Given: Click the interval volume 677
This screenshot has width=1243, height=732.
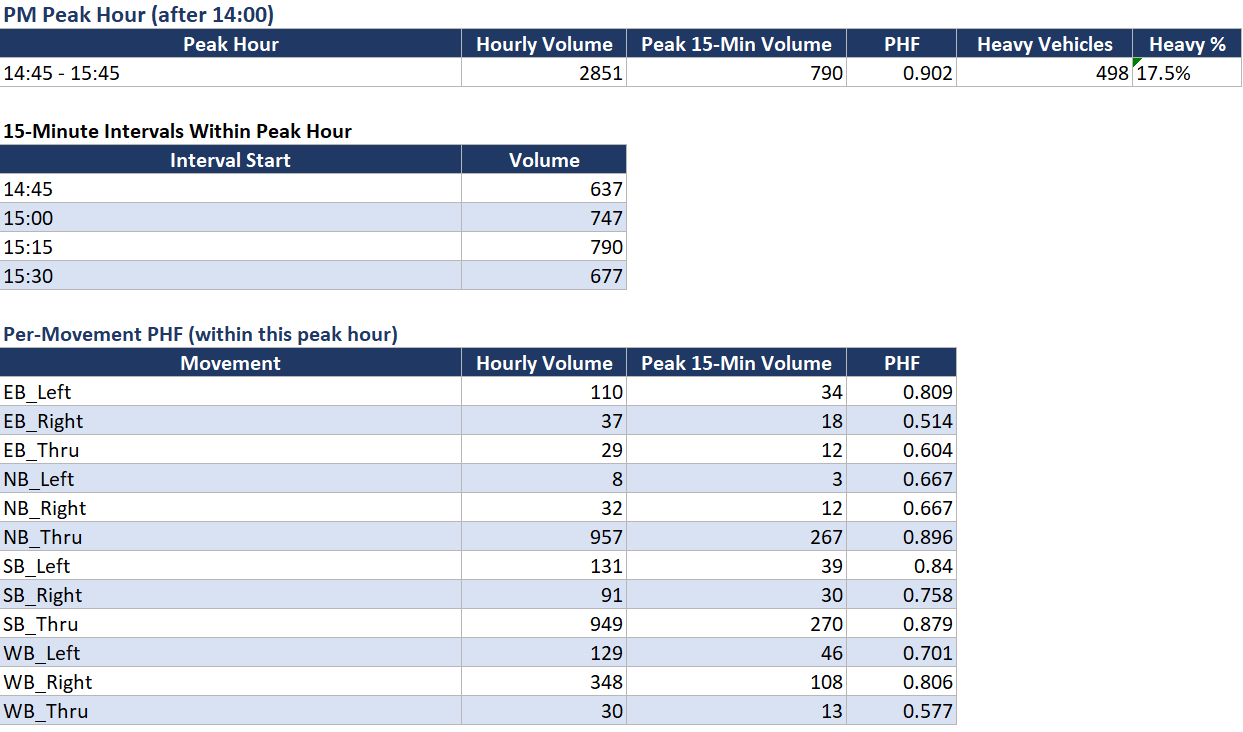Looking at the screenshot, I should (544, 276).
